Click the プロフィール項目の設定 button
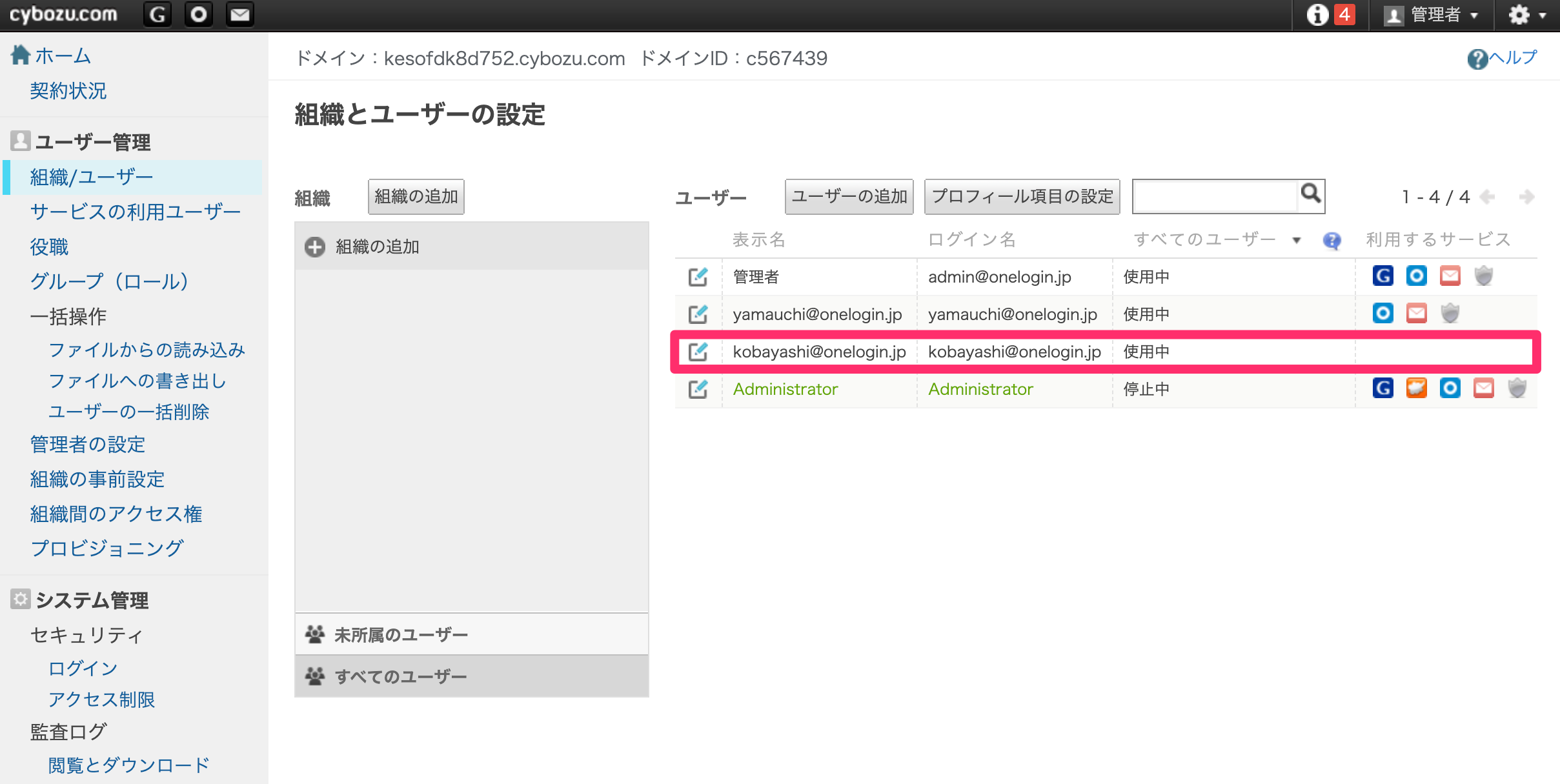 click(1022, 196)
